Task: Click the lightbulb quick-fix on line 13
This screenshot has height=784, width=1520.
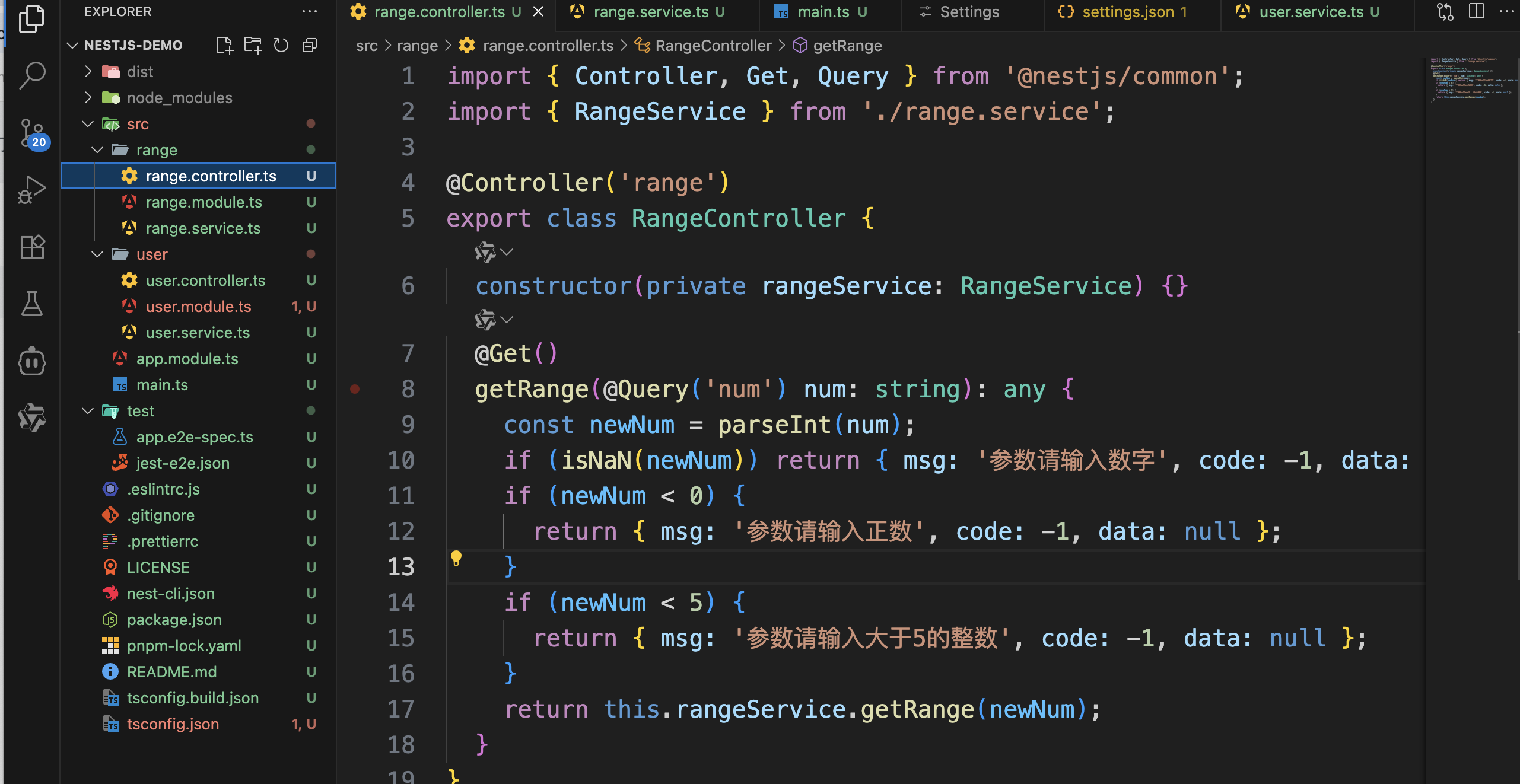Action: point(456,557)
